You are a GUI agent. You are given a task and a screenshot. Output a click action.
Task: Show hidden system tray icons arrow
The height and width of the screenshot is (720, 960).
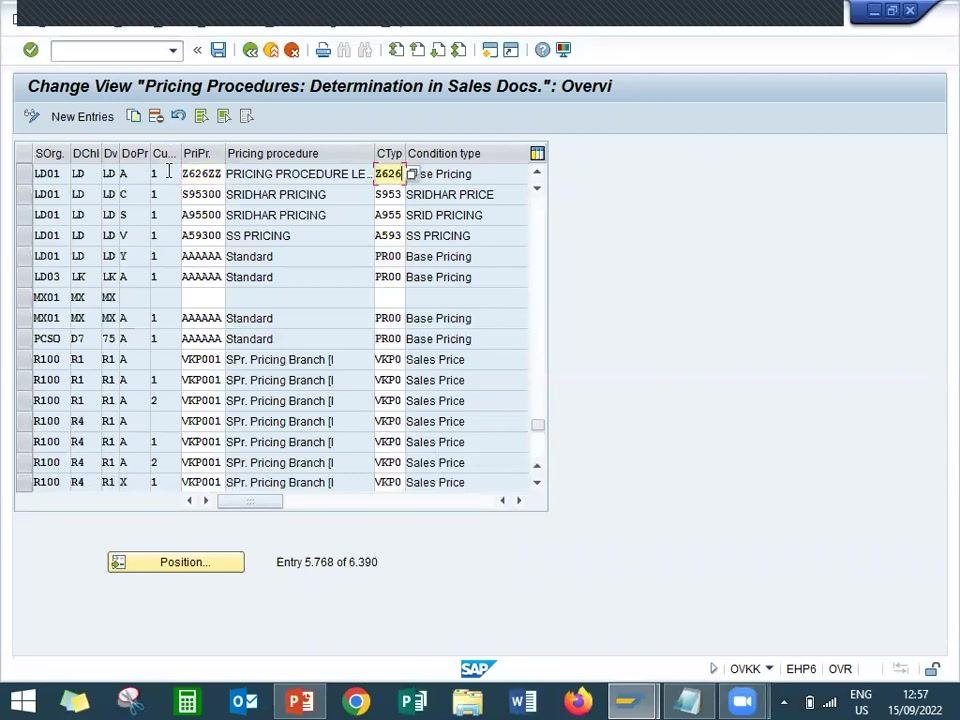pos(784,702)
